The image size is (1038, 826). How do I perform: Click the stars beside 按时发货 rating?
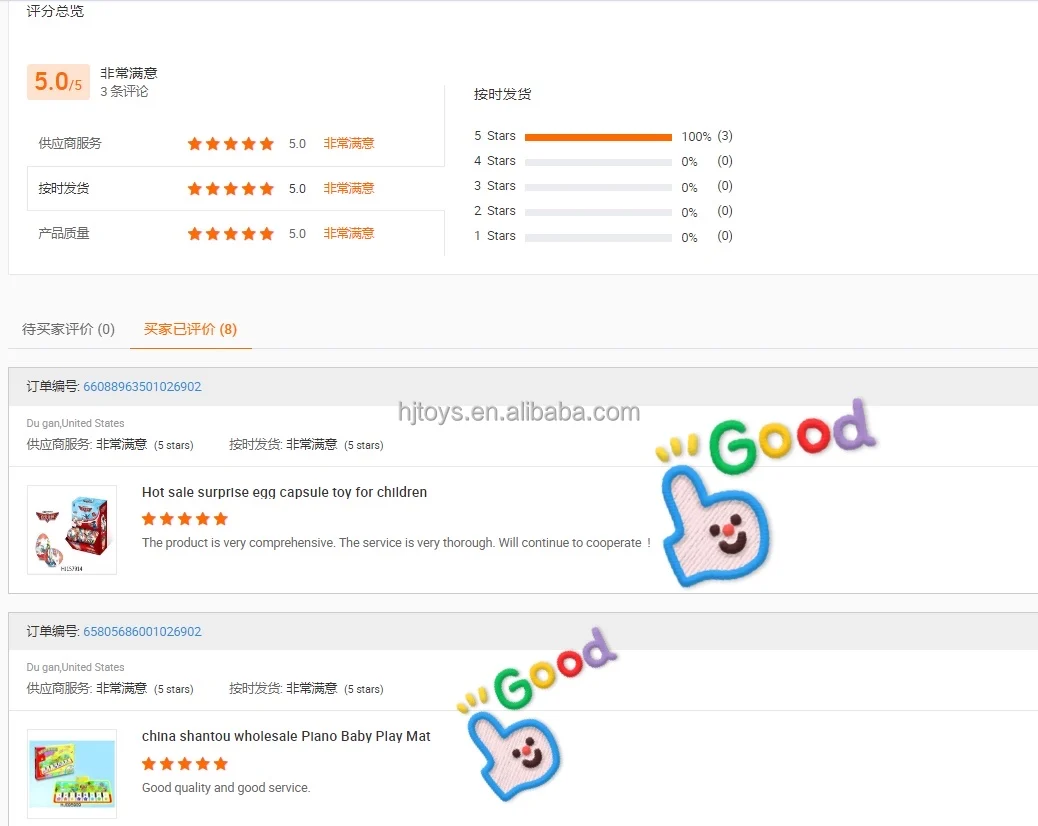coord(230,189)
